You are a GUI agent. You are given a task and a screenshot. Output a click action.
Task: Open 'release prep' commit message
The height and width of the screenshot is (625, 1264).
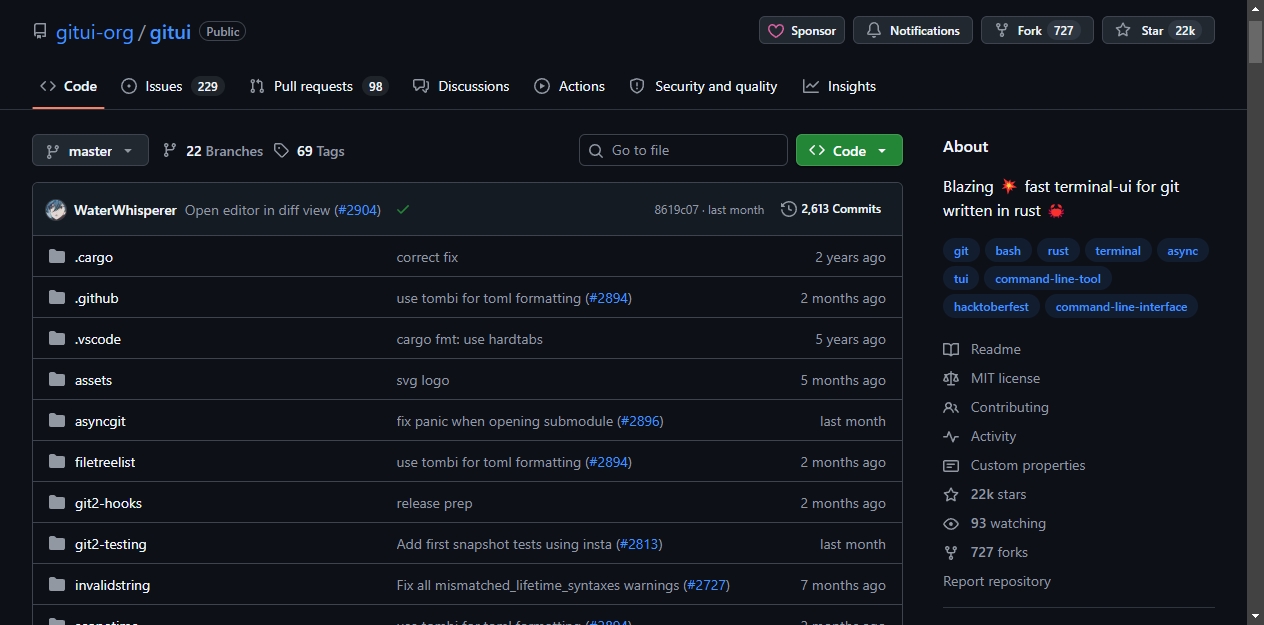pos(435,503)
